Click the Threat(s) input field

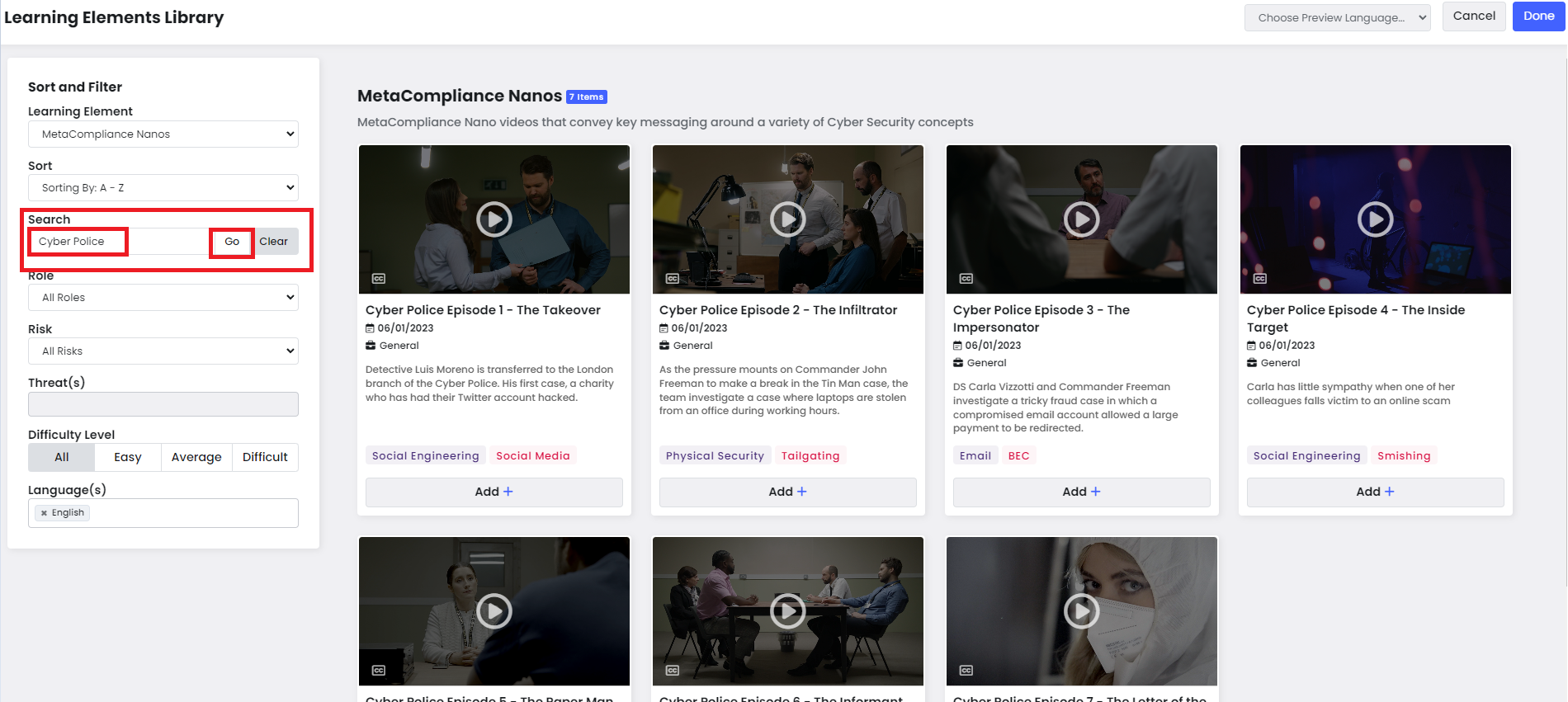[x=163, y=404]
